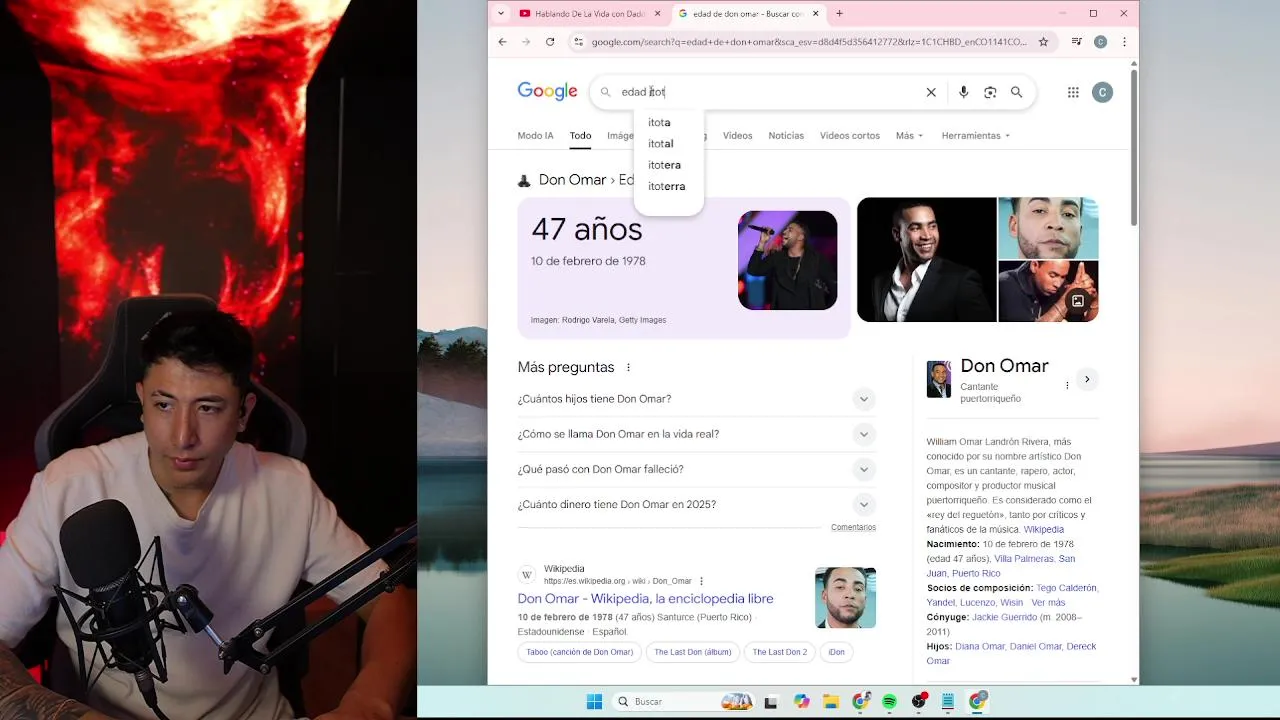
Task: Choose the 'itoterra' suggestion
Action: click(x=666, y=186)
